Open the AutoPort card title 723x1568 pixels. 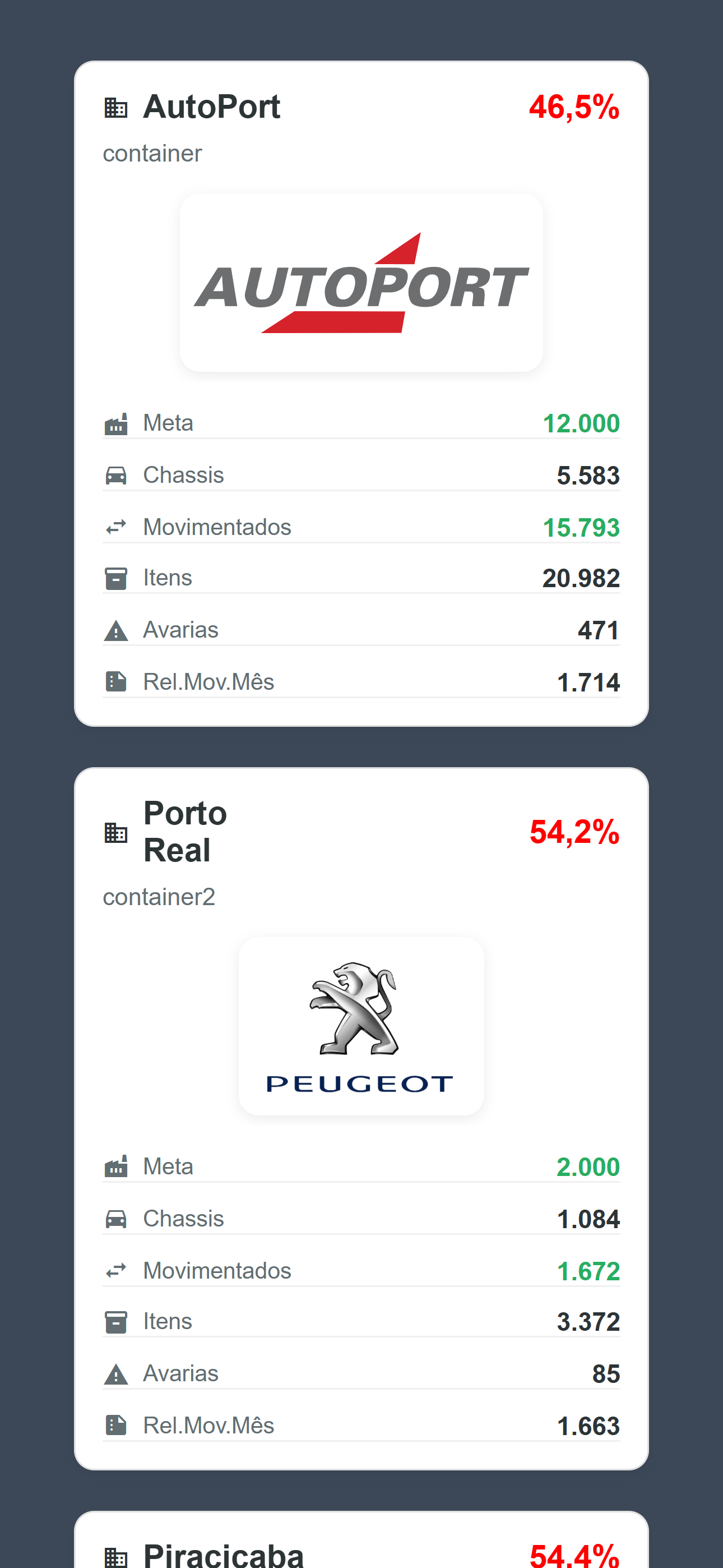point(211,107)
